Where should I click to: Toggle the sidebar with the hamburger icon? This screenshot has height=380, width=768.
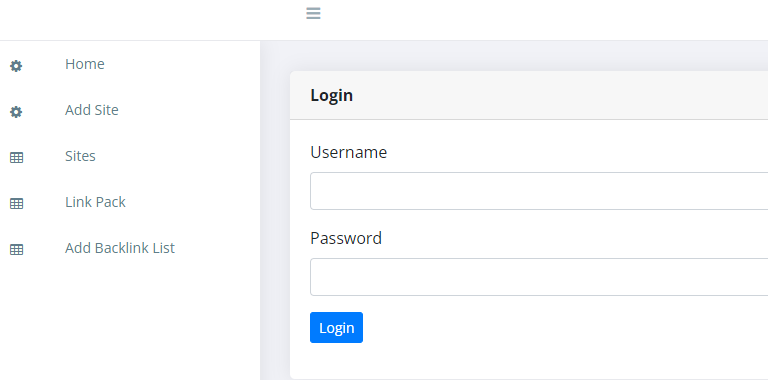point(313,13)
